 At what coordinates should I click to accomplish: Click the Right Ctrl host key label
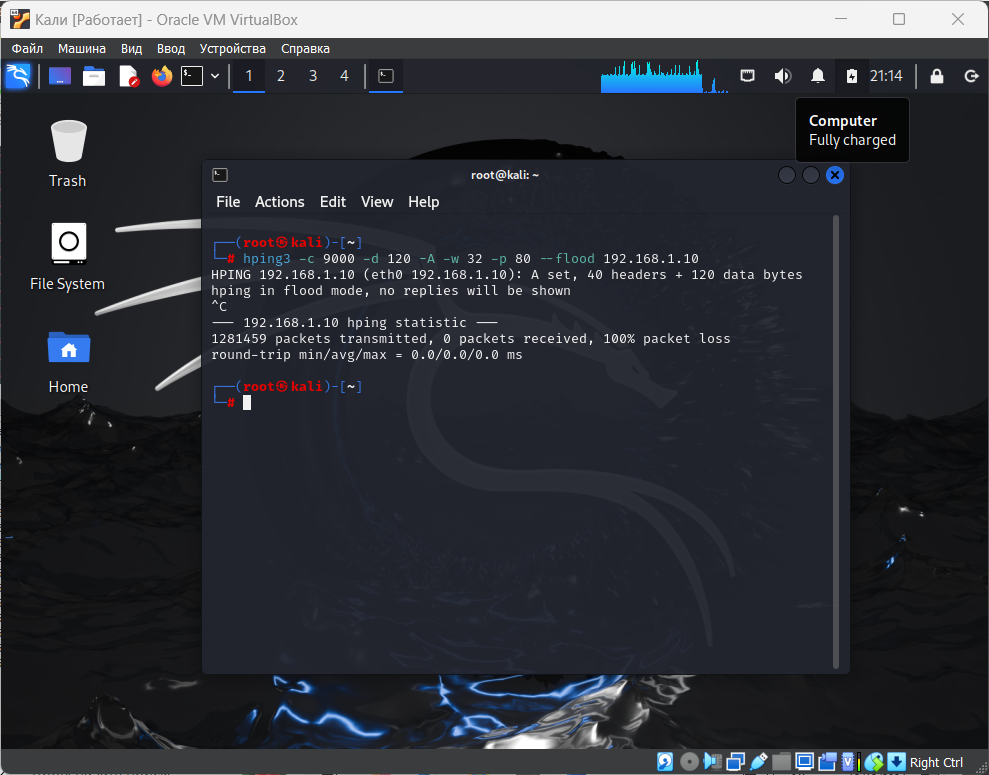tap(936, 762)
